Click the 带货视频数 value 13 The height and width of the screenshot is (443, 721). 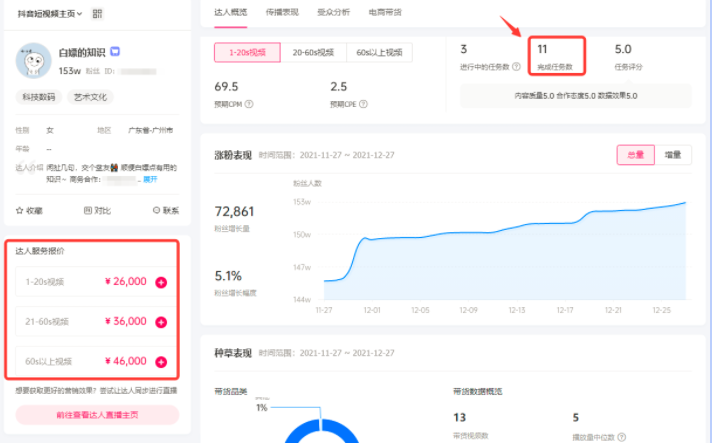[459, 418]
